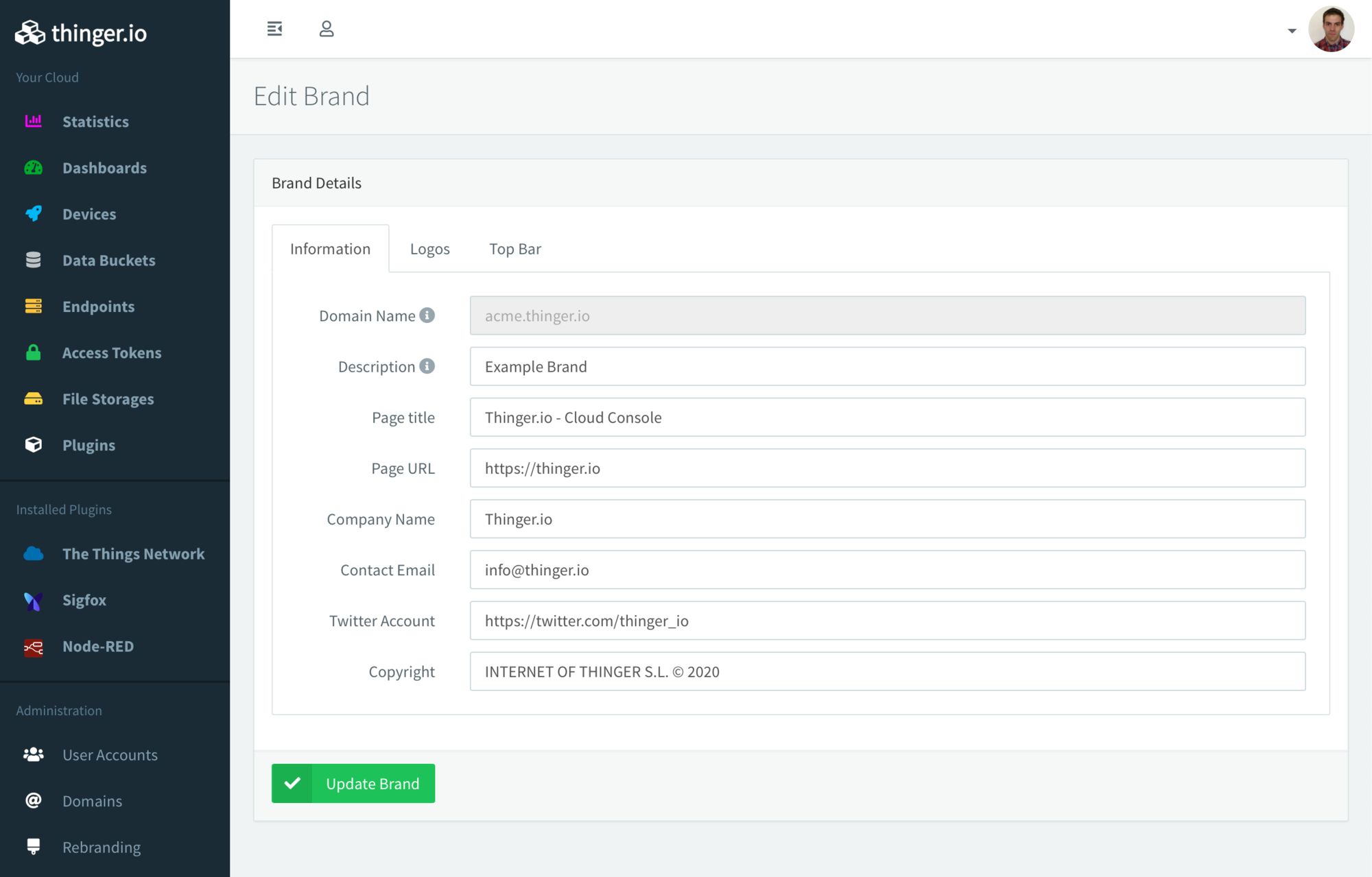
Task: Open Endpoints server icon
Action: coord(33,307)
